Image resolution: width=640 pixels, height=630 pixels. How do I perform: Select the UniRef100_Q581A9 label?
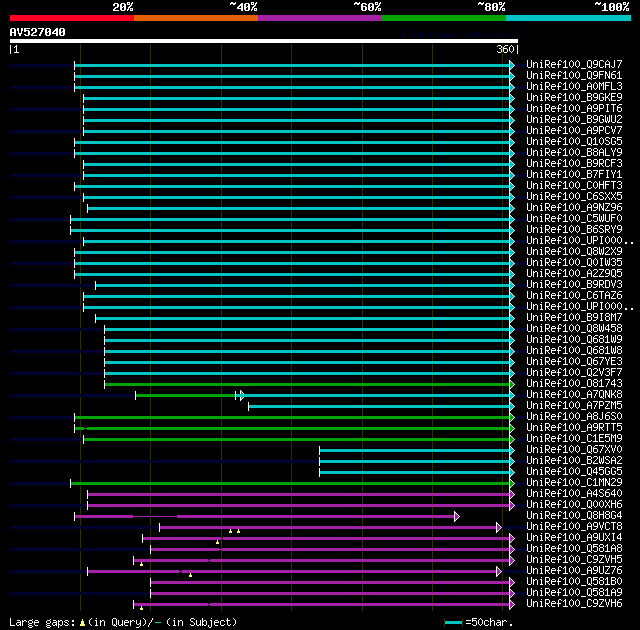click(x=574, y=593)
